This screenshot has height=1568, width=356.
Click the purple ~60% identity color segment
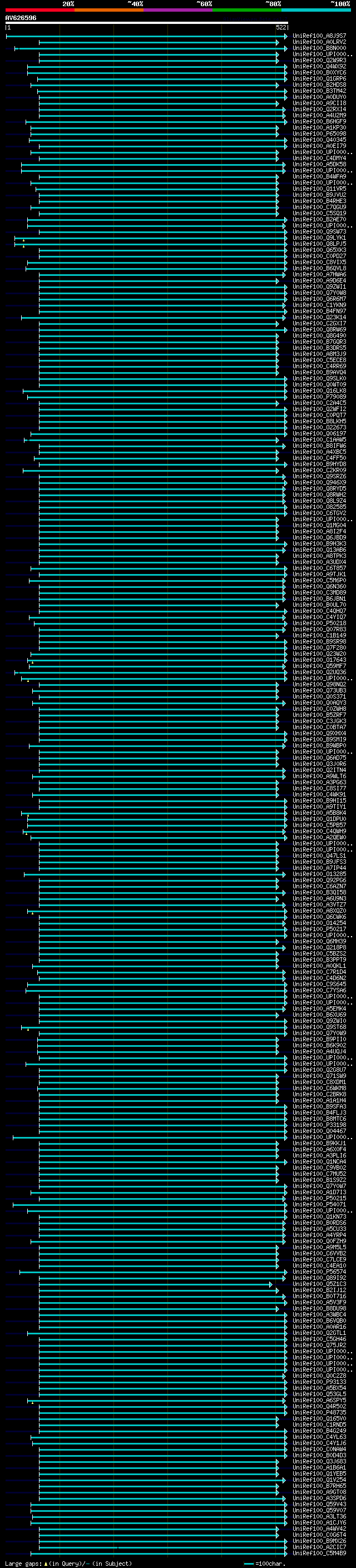179,10
